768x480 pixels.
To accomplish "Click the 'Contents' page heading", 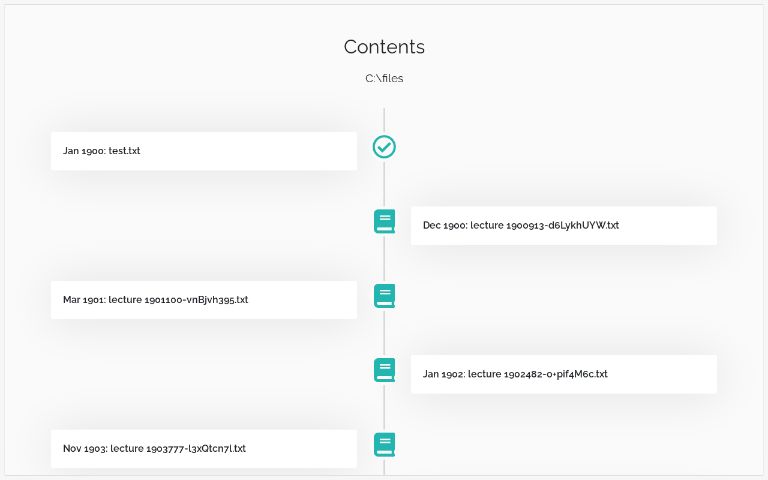I will pos(384,47).
